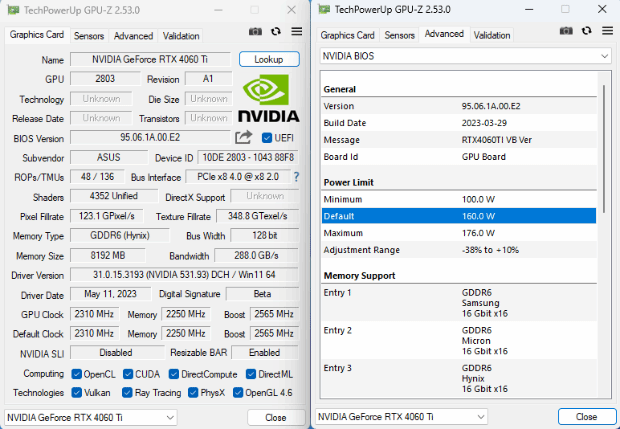The width and height of the screenshot is (620, 429).
Task: Click the Name field NVIDIA GeForce RTX 4060 Ti
Action: coord(150,59)
